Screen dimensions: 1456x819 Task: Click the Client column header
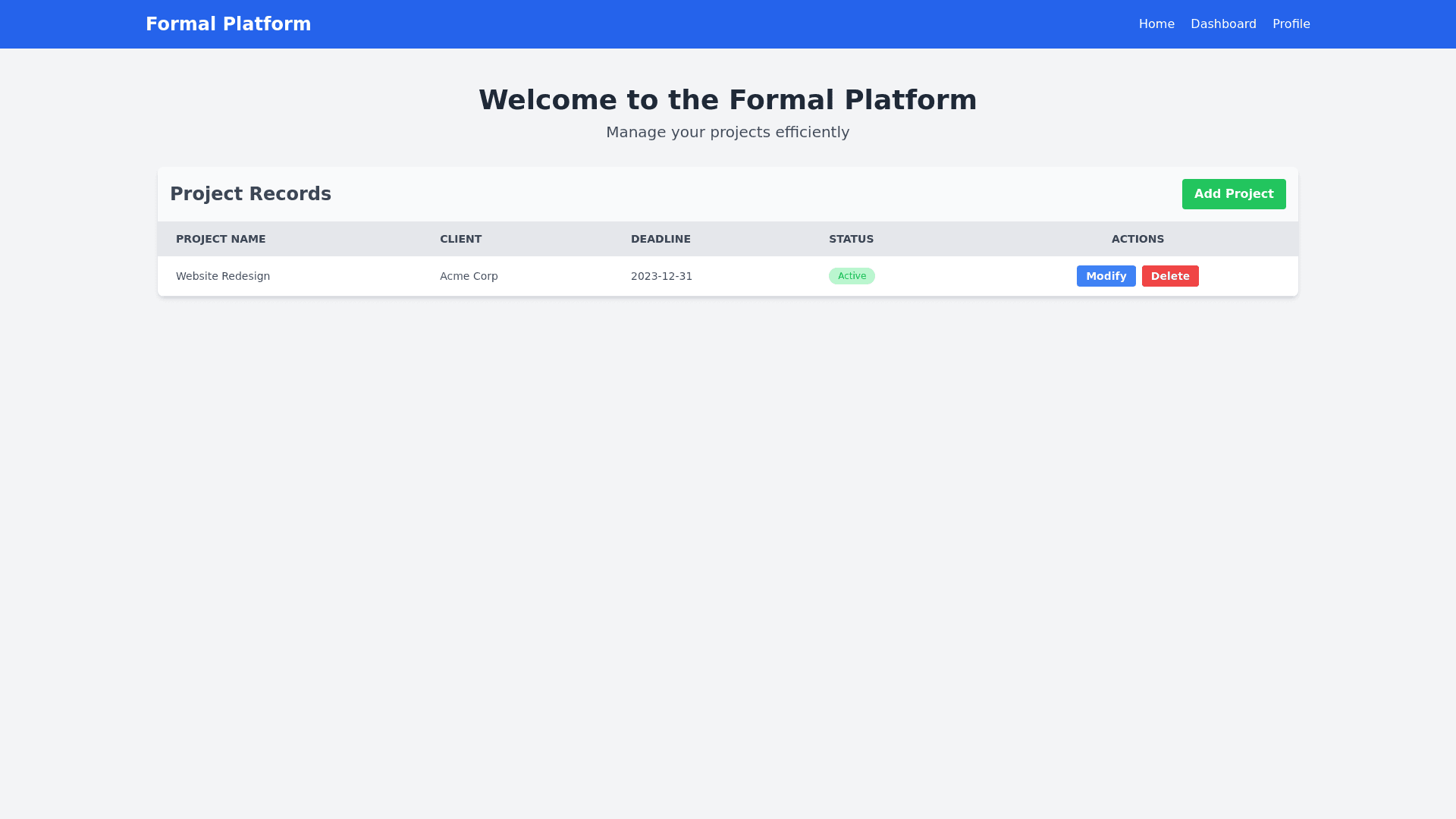pos(460,239)
